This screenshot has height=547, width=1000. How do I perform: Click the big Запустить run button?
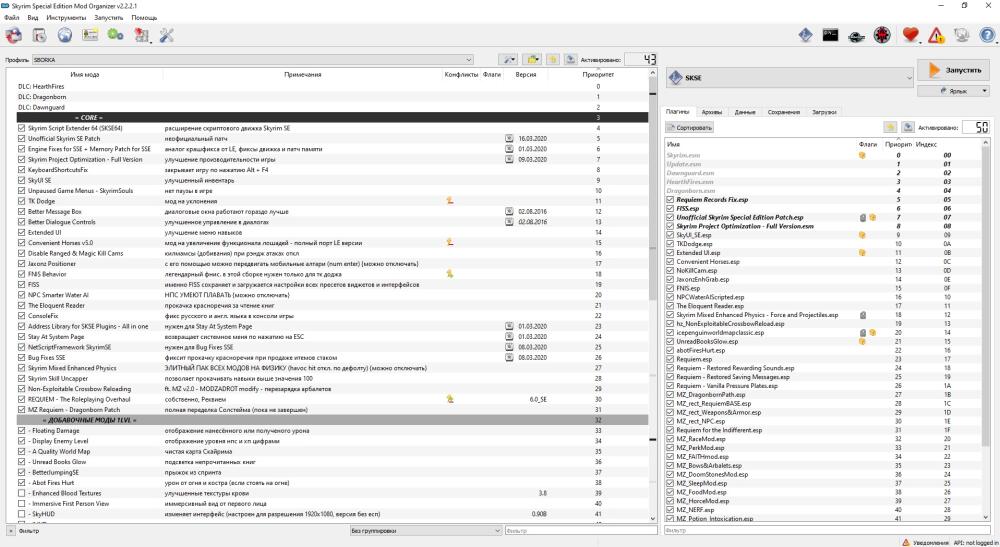[x=953, y=70]
